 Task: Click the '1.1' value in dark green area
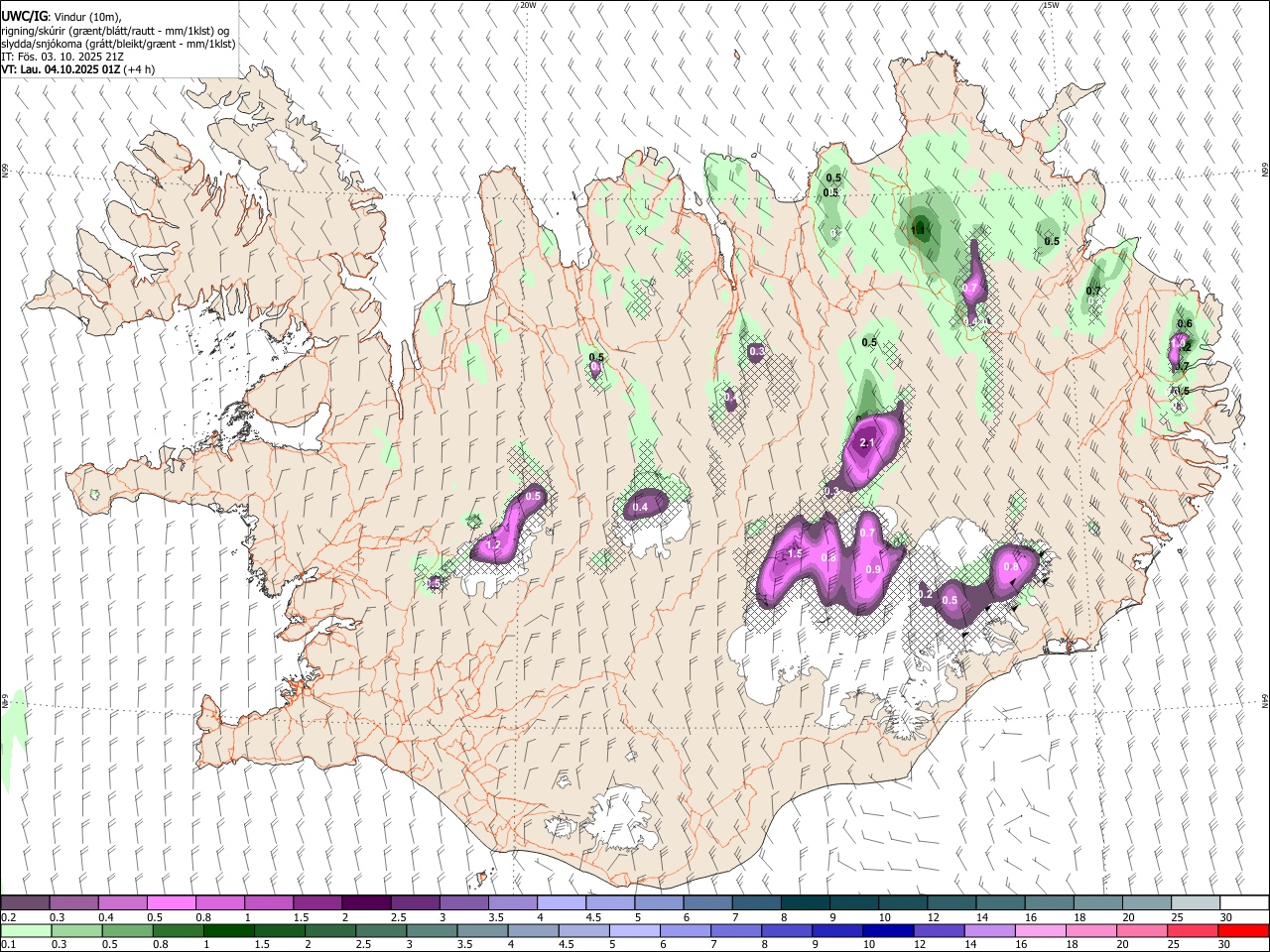(x=918, y=229)
